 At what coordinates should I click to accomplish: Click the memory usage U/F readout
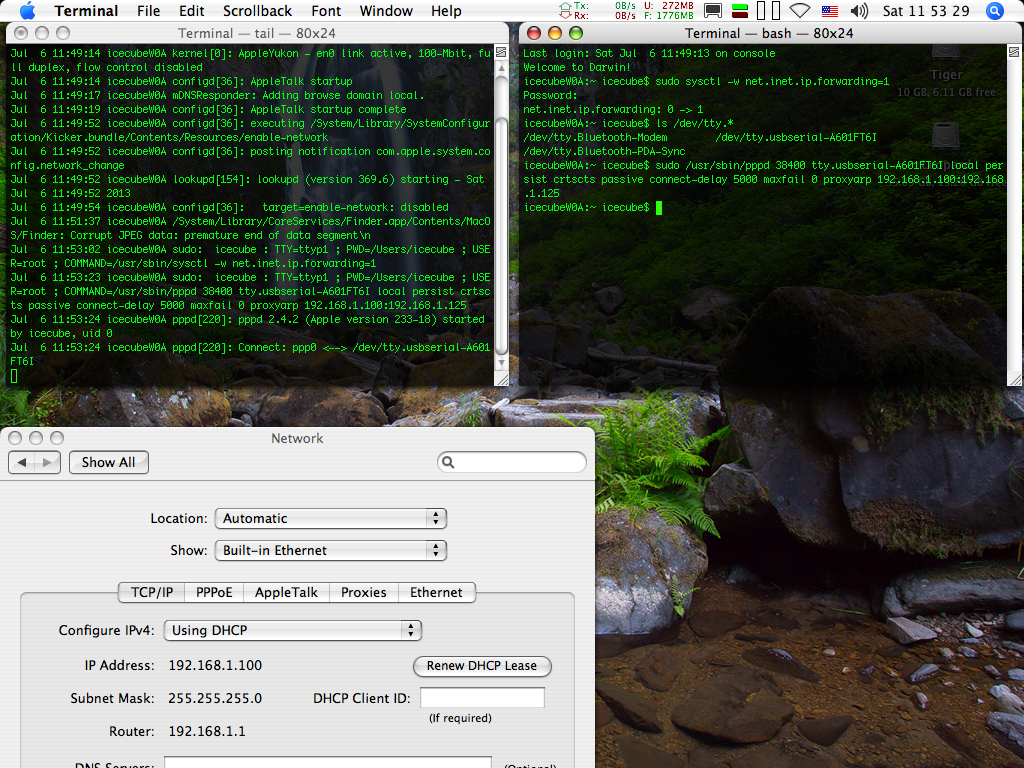669,10
